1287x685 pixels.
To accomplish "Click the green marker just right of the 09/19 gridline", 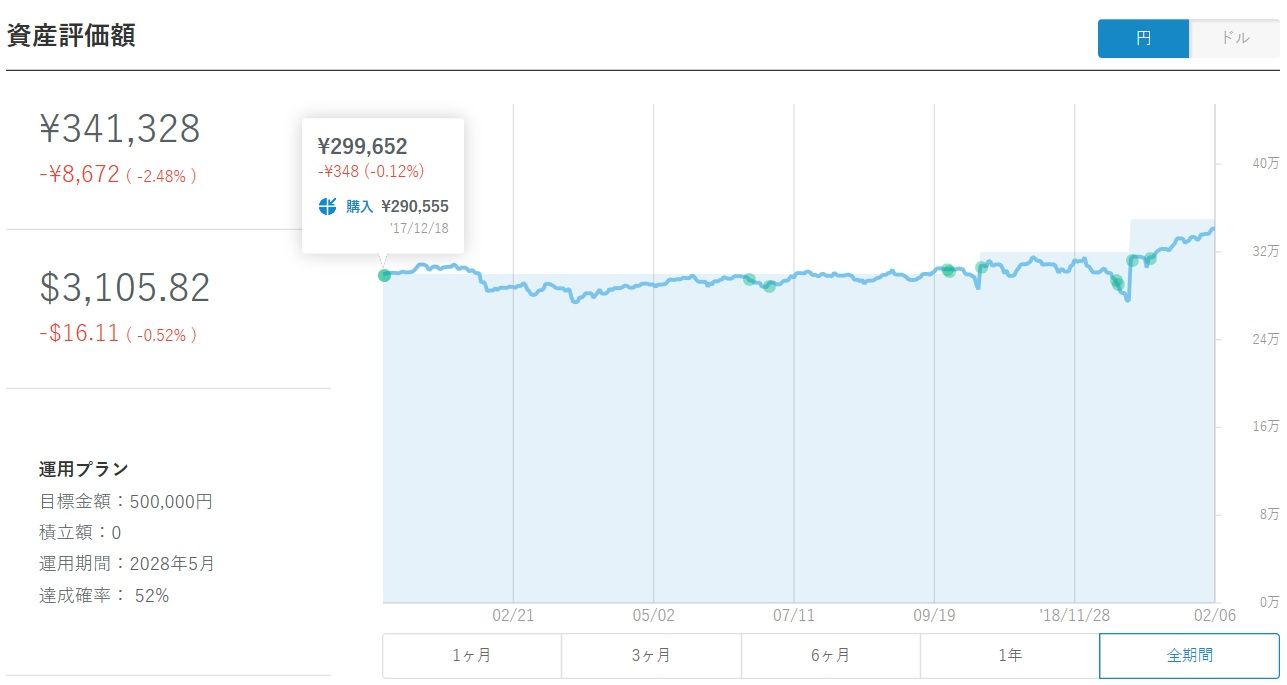I will 948,270.
